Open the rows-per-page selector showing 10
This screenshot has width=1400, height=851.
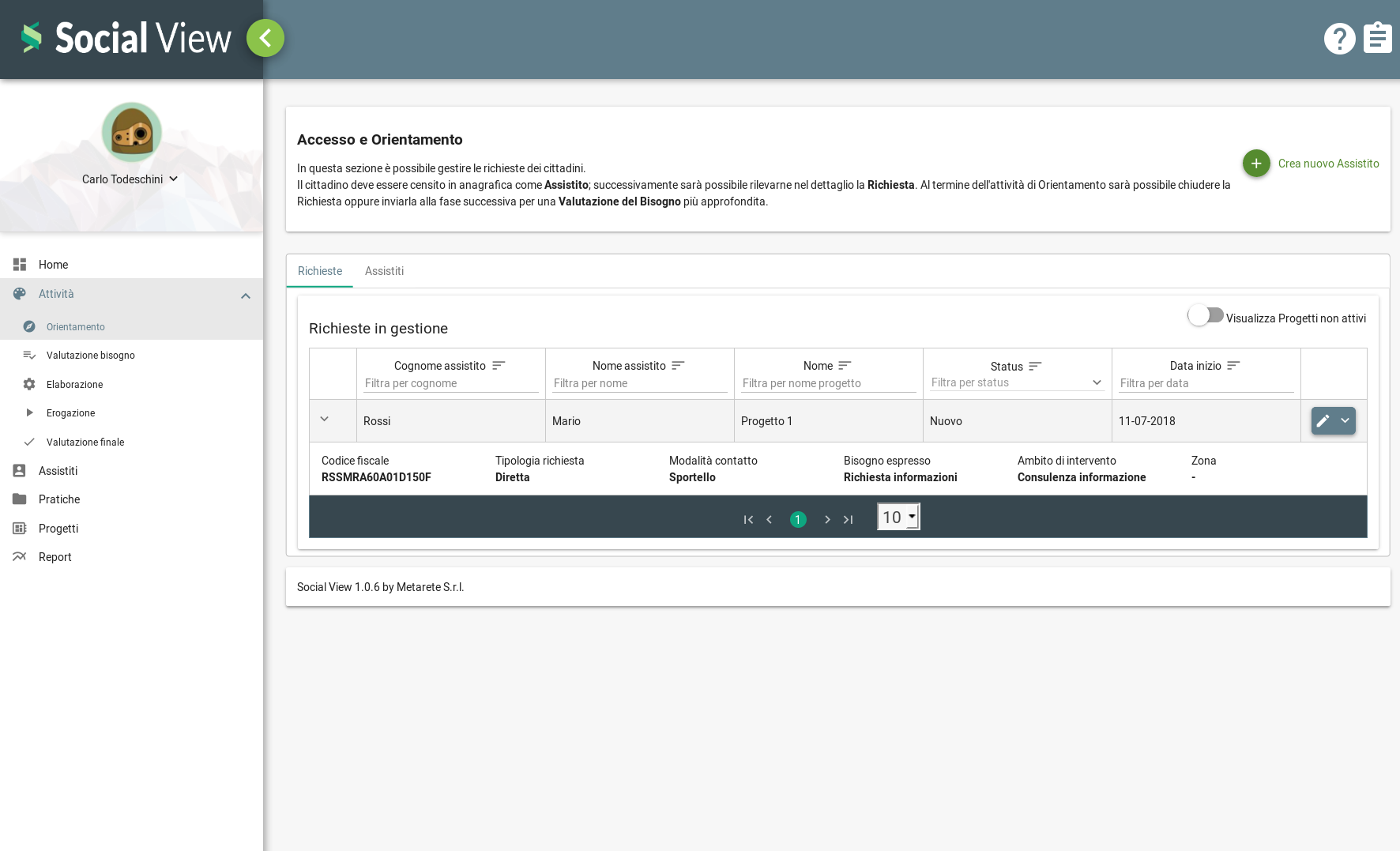[x=898, y=518]
